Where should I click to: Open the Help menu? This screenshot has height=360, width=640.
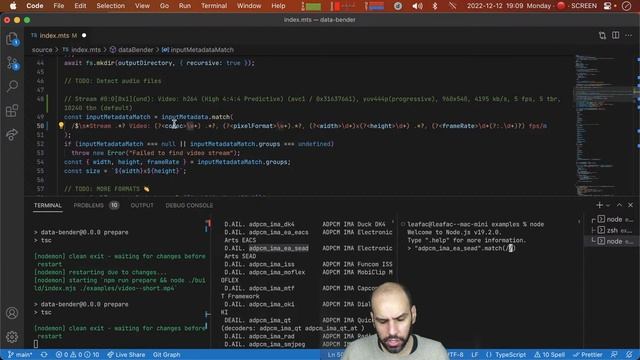(x=278, y=6)
